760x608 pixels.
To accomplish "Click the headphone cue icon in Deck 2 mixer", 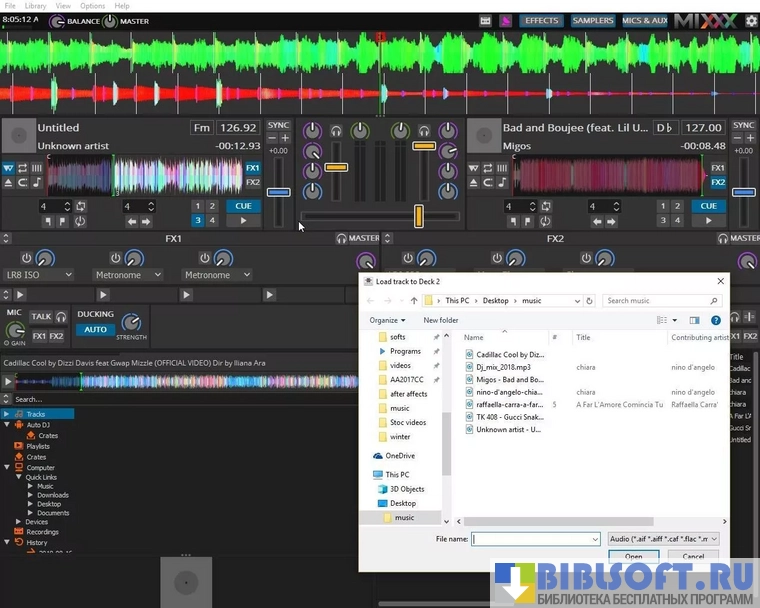I will pos(424,131).
